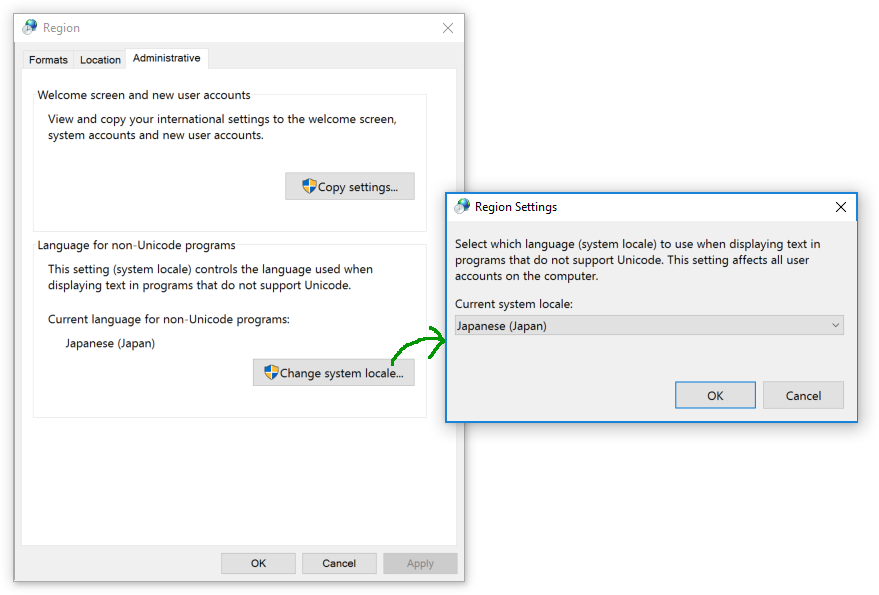Click the Apply button in Region window
The height and width of the screenshot is (595, 879).
(420, 563)
